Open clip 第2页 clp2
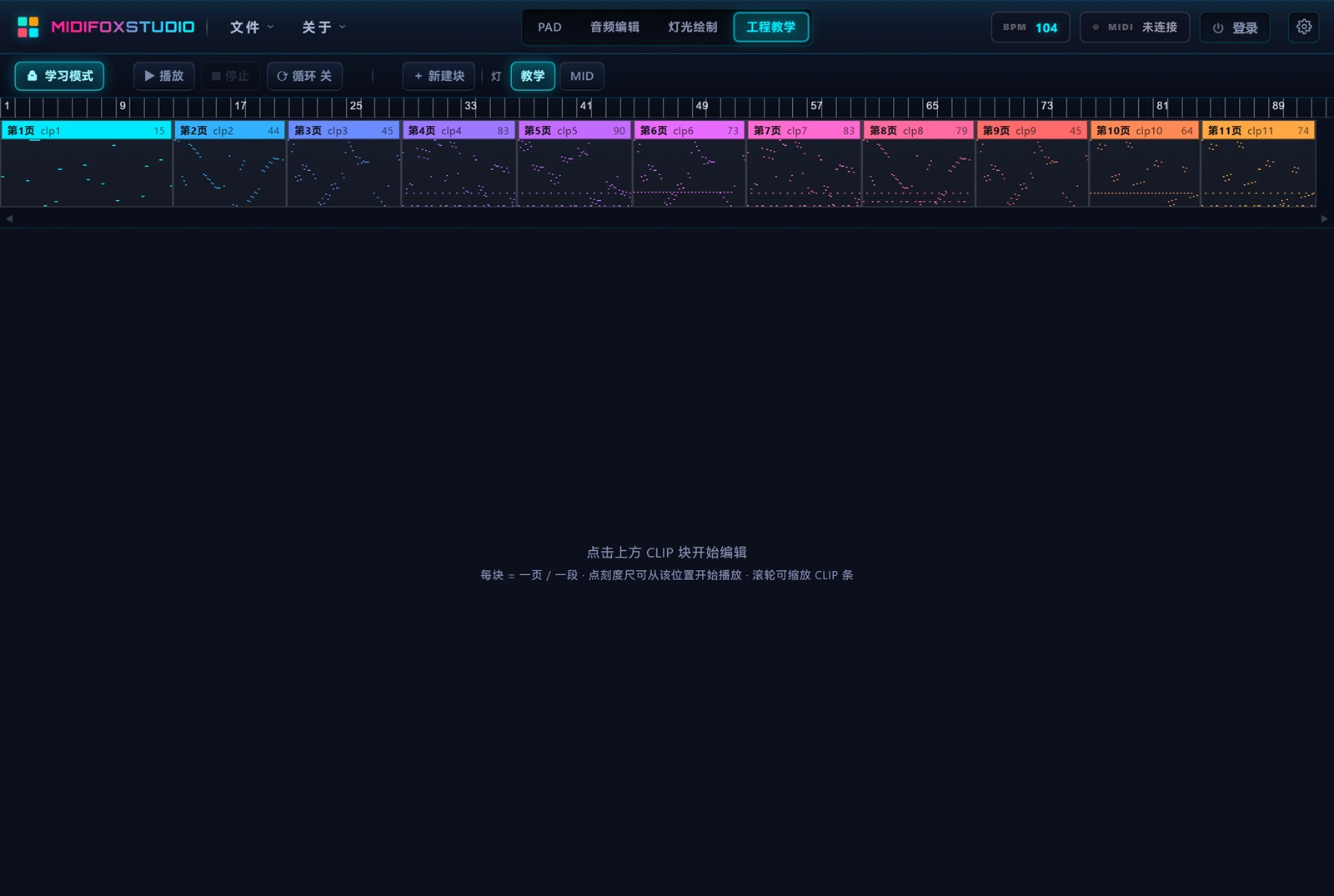This screenshot has height=896, width=1334. coord(229,163)
